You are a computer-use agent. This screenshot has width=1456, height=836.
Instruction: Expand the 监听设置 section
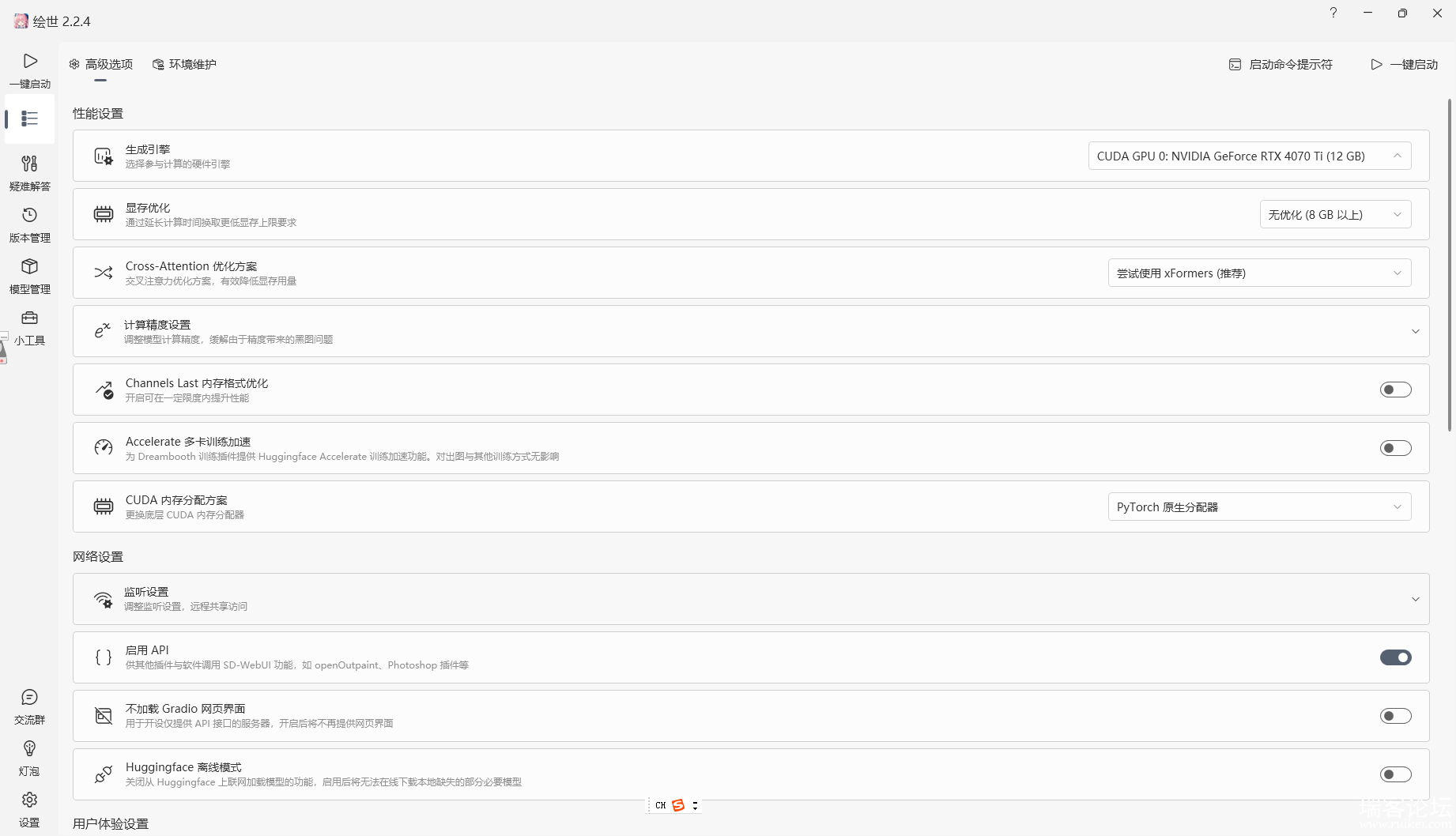(1415, 599)
